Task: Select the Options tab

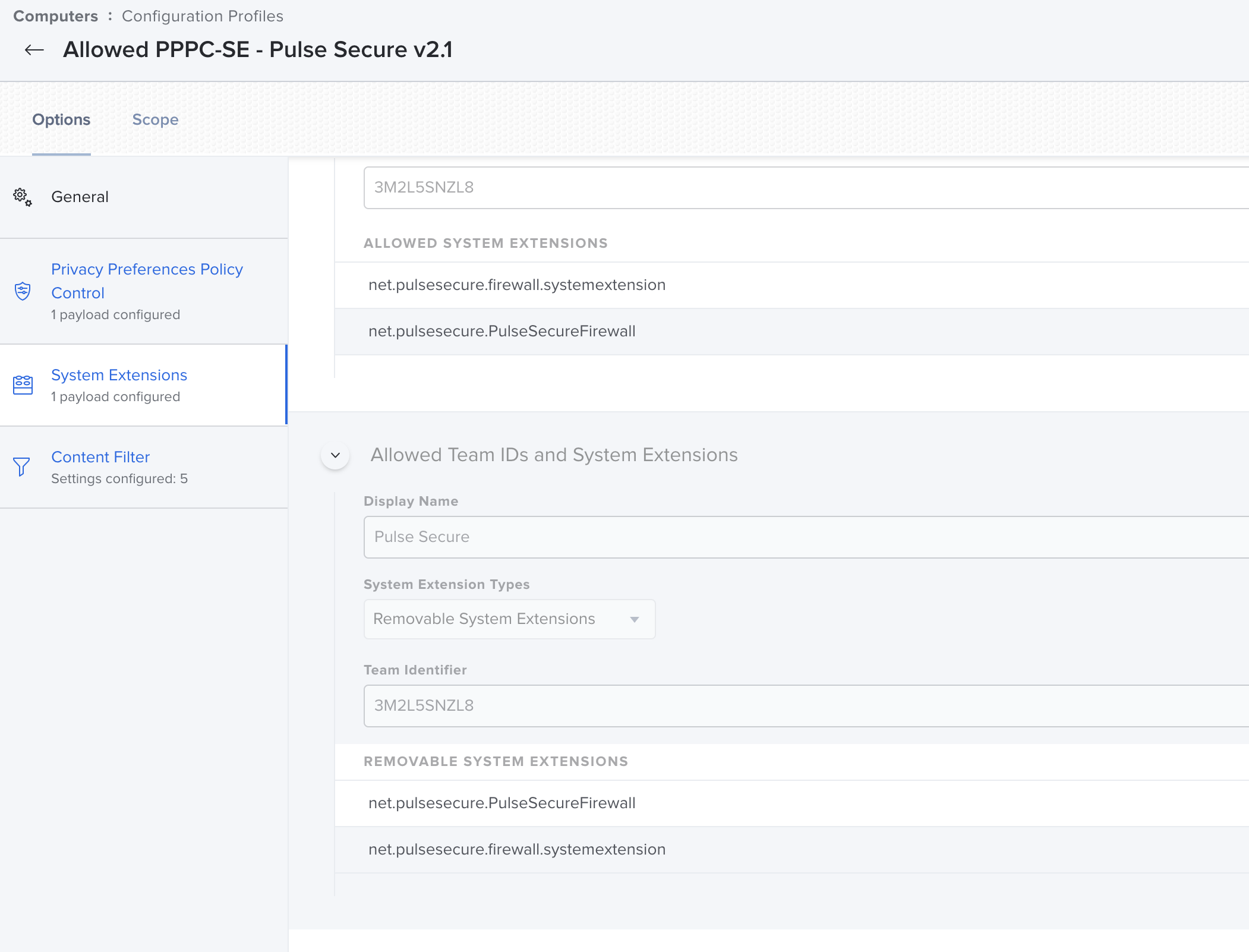Action: [x=61, y=119]
